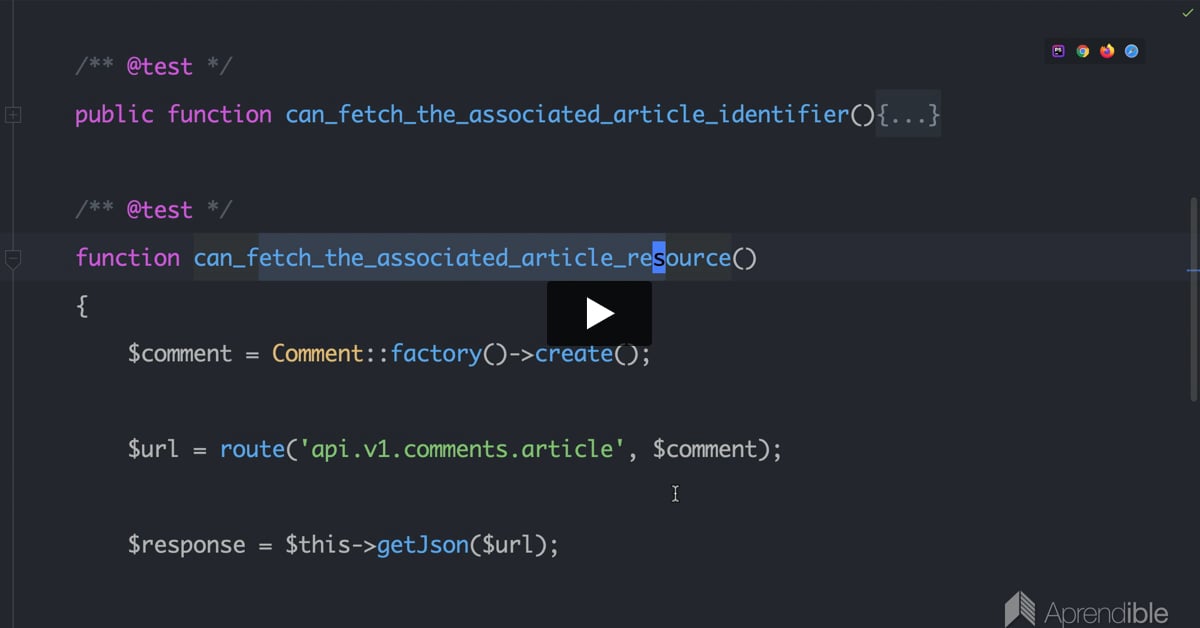Viewport: 1200px width, 628px height.
Task: Click the 'api.v1.comments.article' route string
Action: 463,449
